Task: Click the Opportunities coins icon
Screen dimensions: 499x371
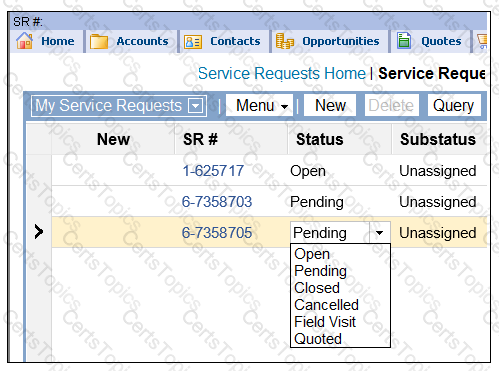Action: coord(285,41)
